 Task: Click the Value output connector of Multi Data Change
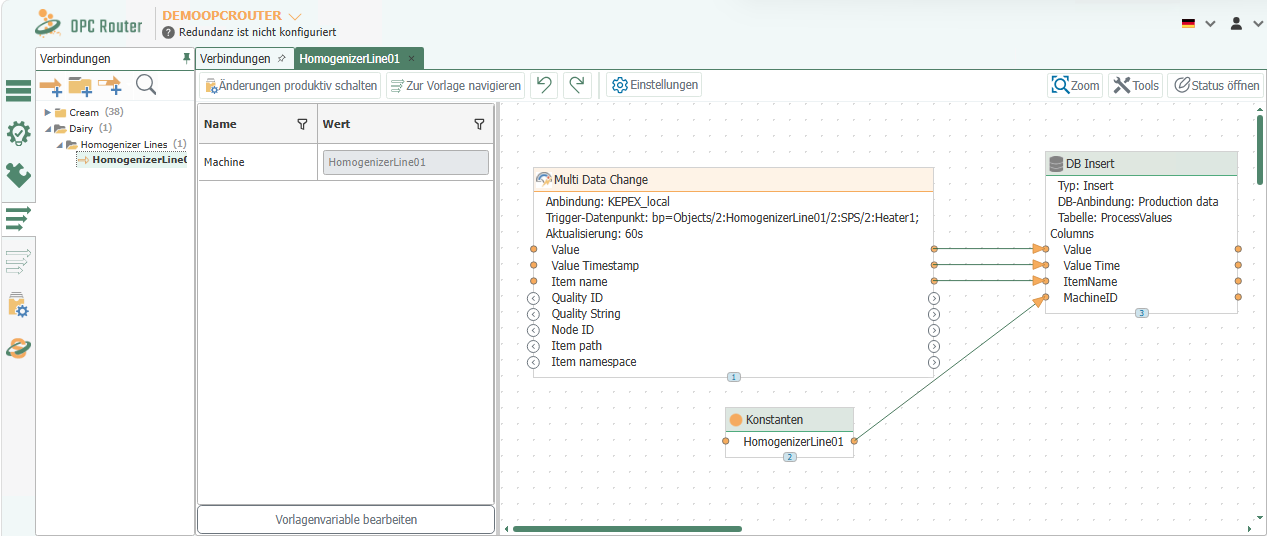(x=934, y=249)
